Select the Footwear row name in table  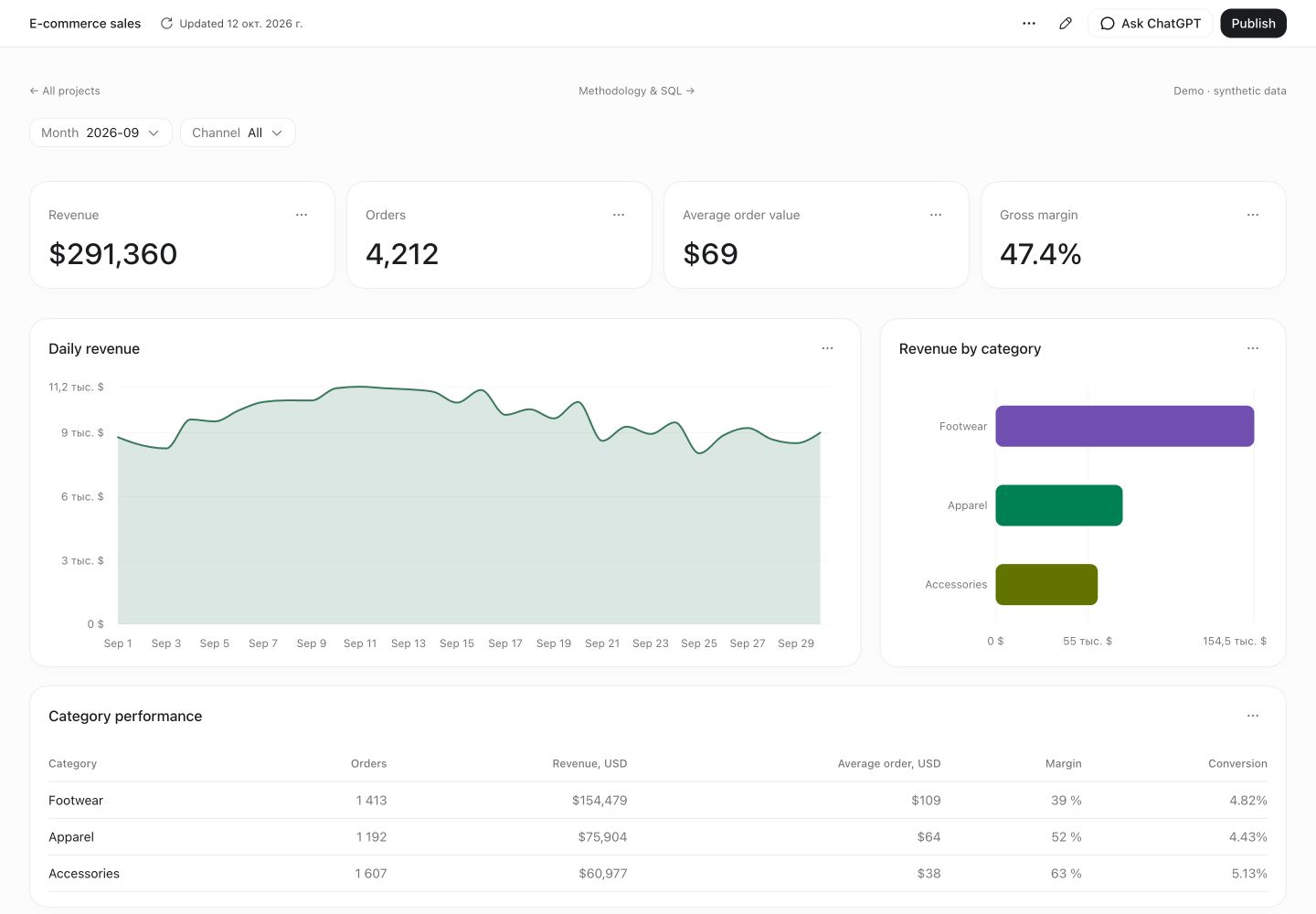pyautogui.click(x=76, y=801)
